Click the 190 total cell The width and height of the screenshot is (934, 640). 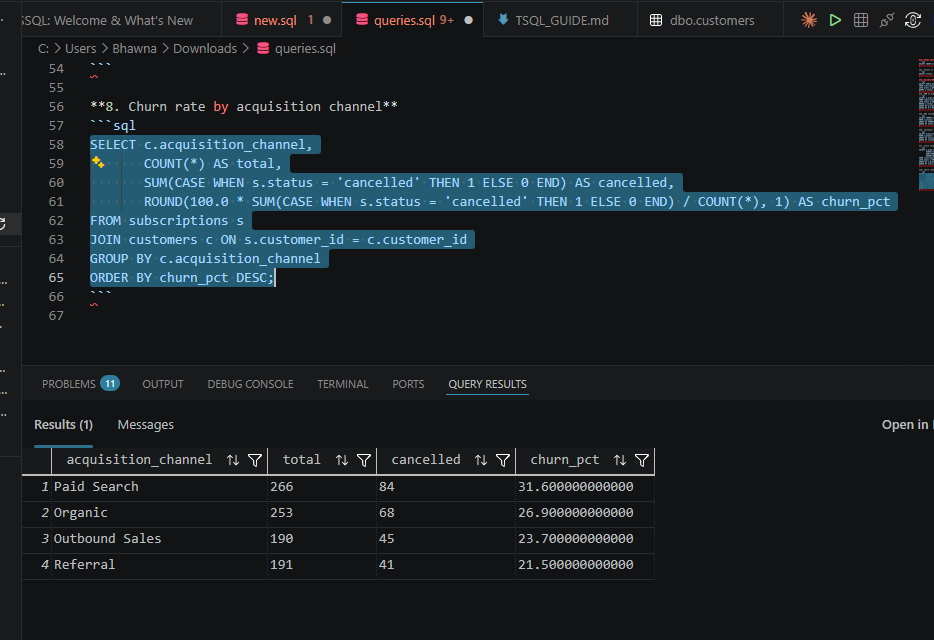pos(322,539)
